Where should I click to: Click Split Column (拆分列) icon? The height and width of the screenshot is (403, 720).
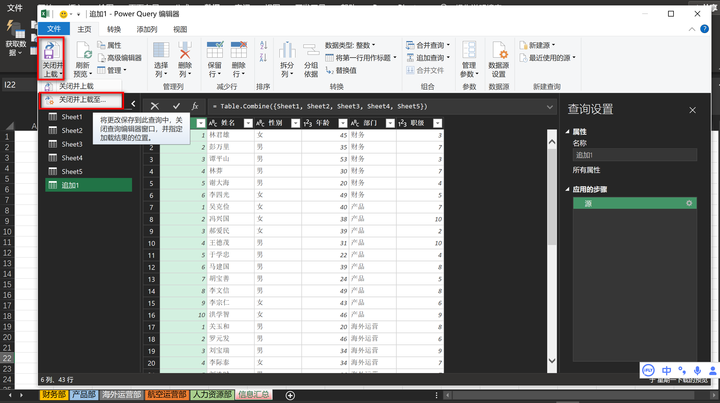pyautogui.click(x=287, y=51)
